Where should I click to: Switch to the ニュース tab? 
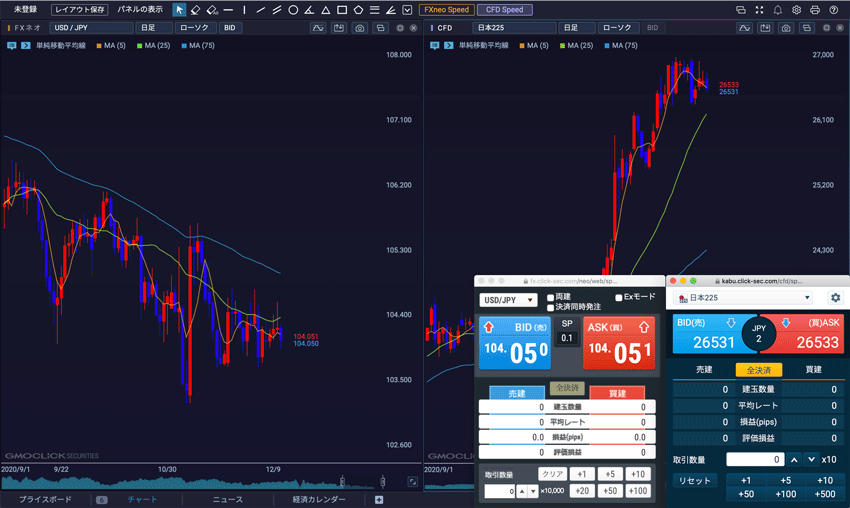coord(226,499)
